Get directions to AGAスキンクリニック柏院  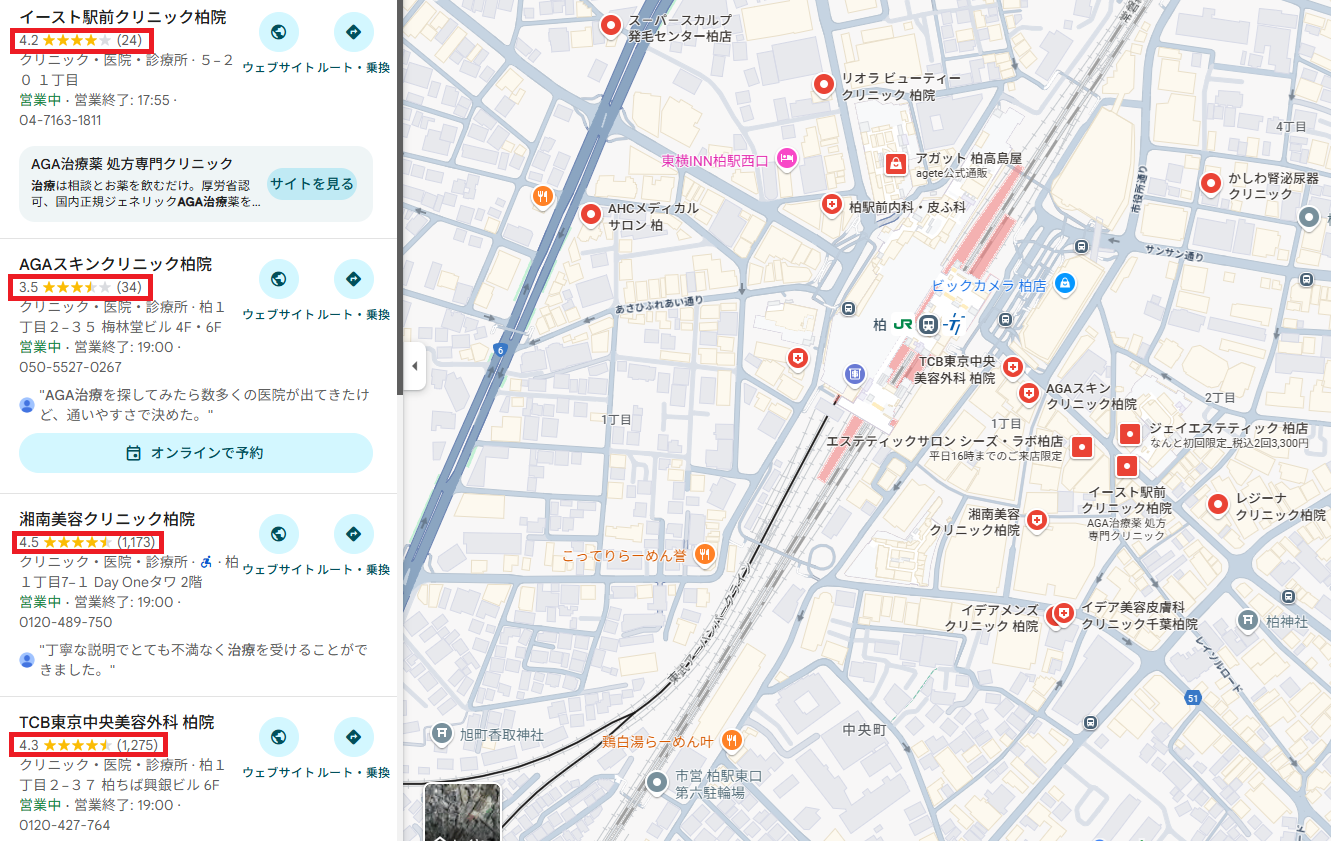pos(353,279)
